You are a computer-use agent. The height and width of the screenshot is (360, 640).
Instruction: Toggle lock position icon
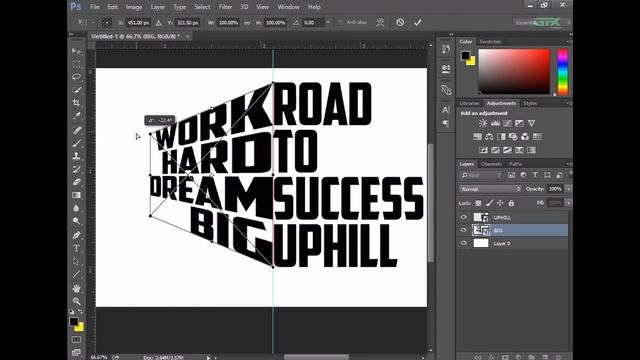pos(500,203)
